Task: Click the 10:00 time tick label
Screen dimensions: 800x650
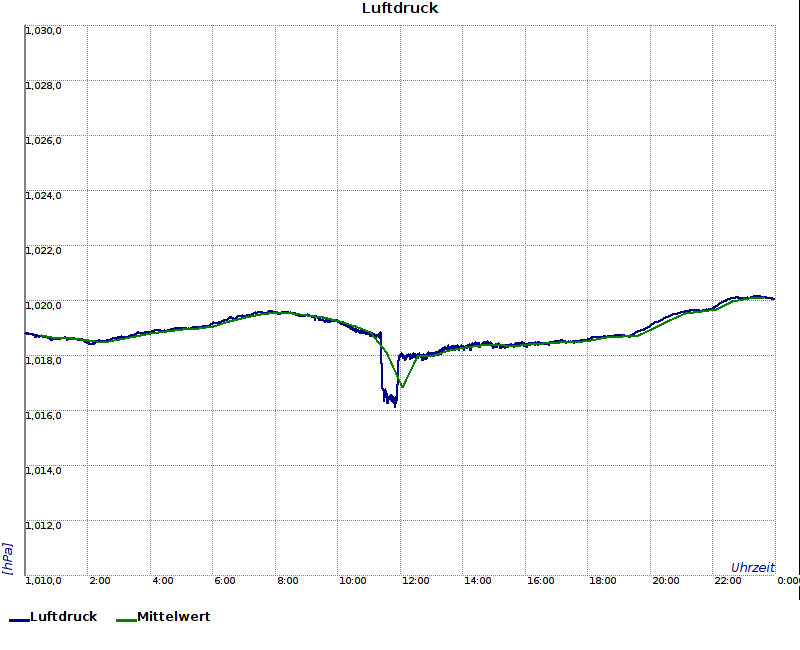Action: [x=353, y=581]
